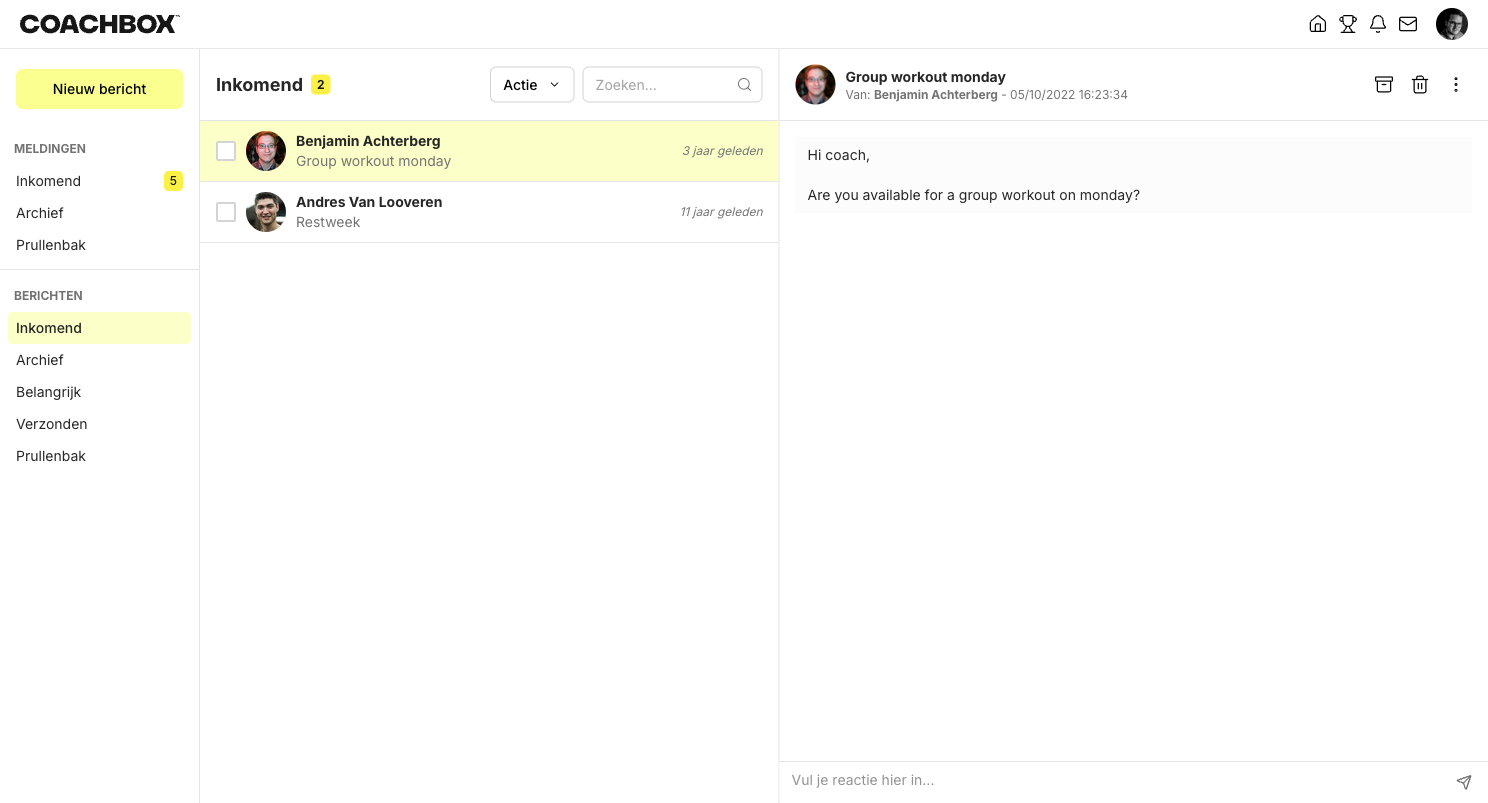Viewport: 1488px width, 803px height.
Task: Click Andres Van Looveren's avatar
Action: [266, 212]
